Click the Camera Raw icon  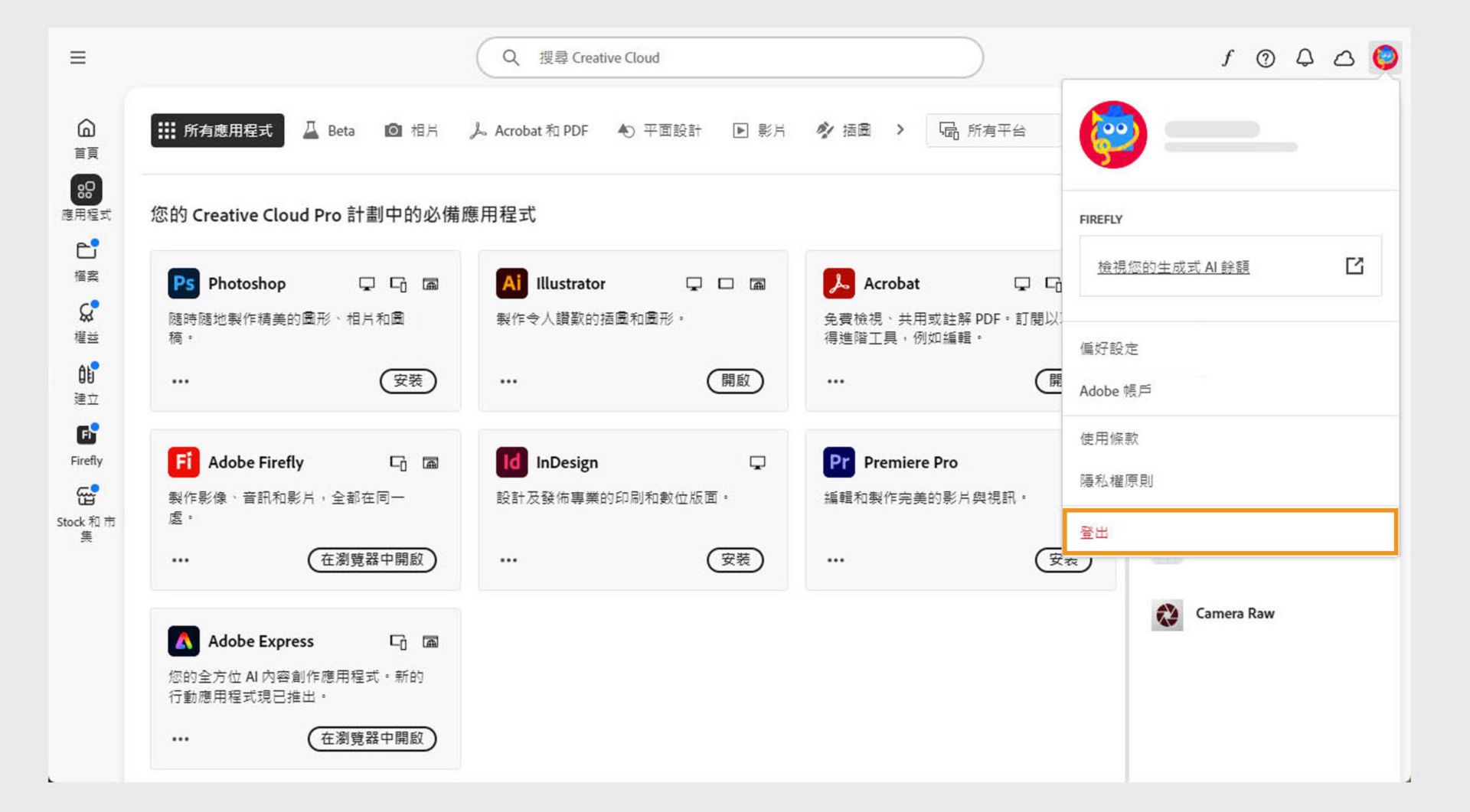point(1167,615)
